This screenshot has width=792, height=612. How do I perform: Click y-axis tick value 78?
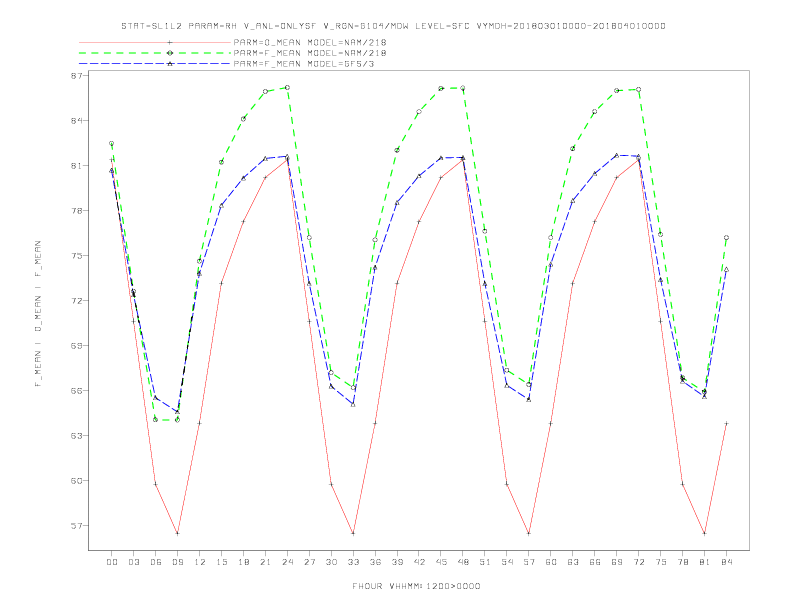click(x=78, y=211)
